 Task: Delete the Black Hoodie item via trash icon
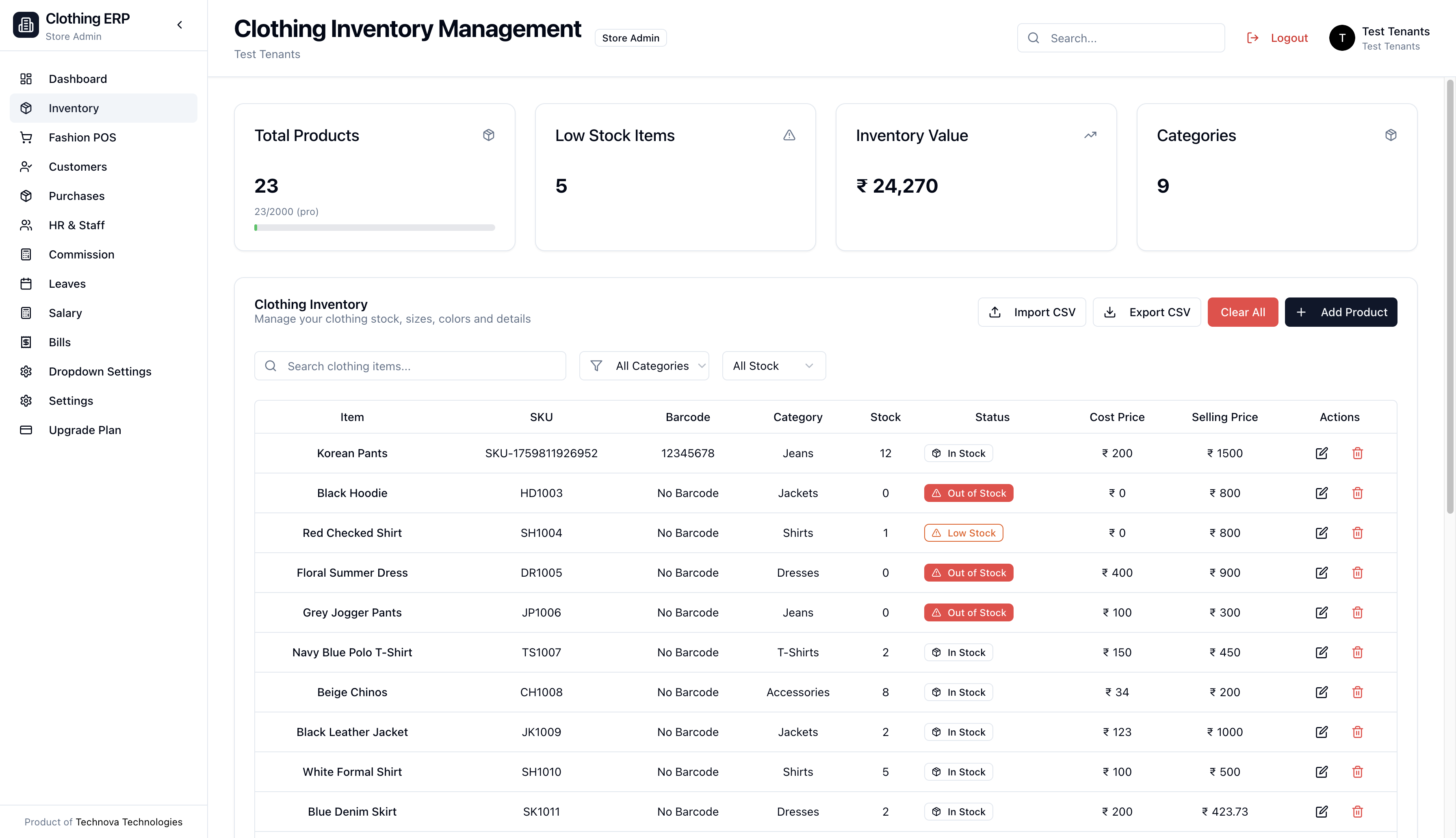click(1357, 493)
